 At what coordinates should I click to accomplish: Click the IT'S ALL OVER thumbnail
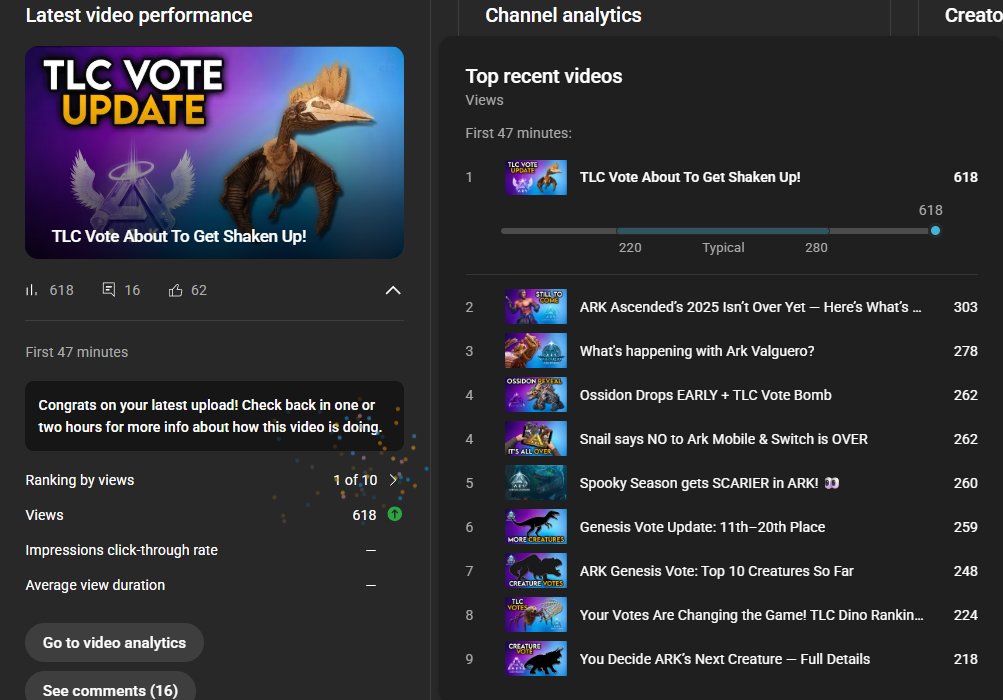536,439
